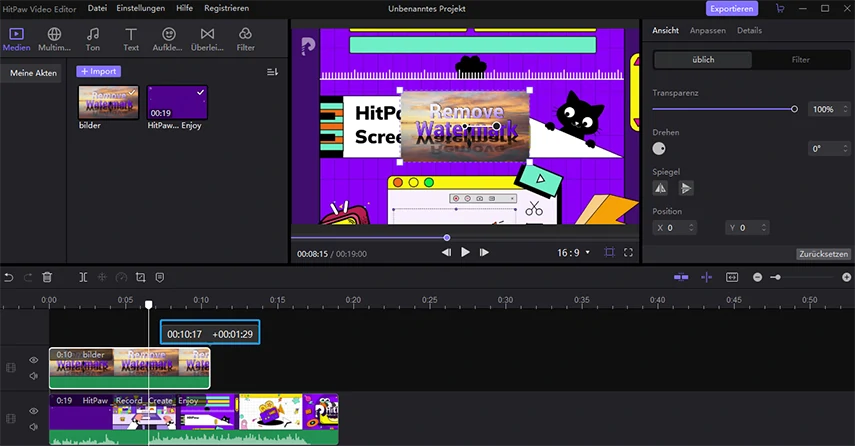This screenshot has width=855, height=446.
Task: Click the Exportieren button
Action: click(732, 9)
